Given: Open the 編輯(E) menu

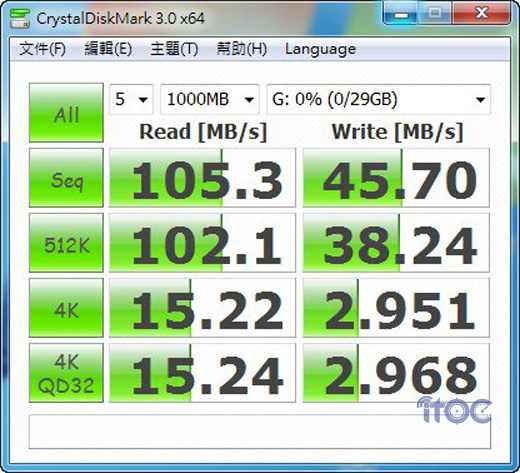Looking at the screenshot, I should (x=108, y=49).
